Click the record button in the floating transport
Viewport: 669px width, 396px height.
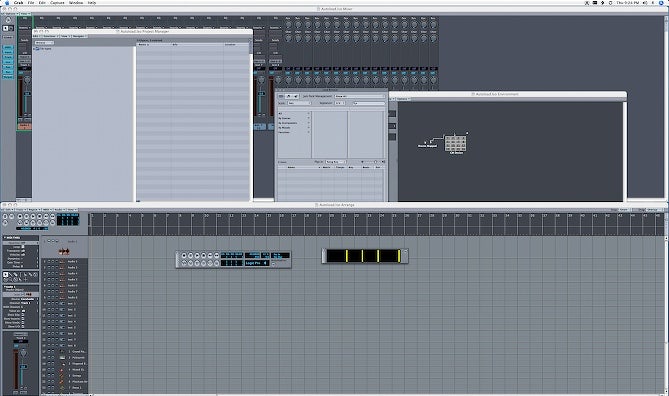(184, 256)
